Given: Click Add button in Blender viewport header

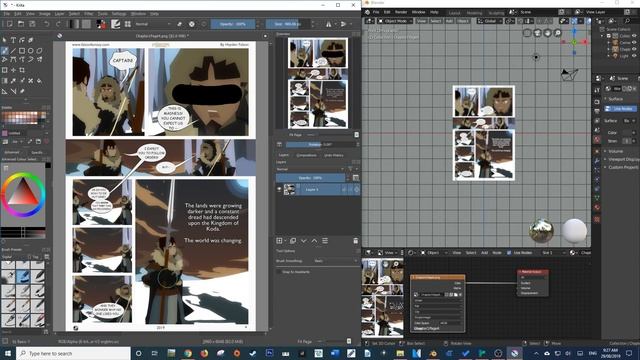Looking at the screenshot, I should tap(449, 21).
